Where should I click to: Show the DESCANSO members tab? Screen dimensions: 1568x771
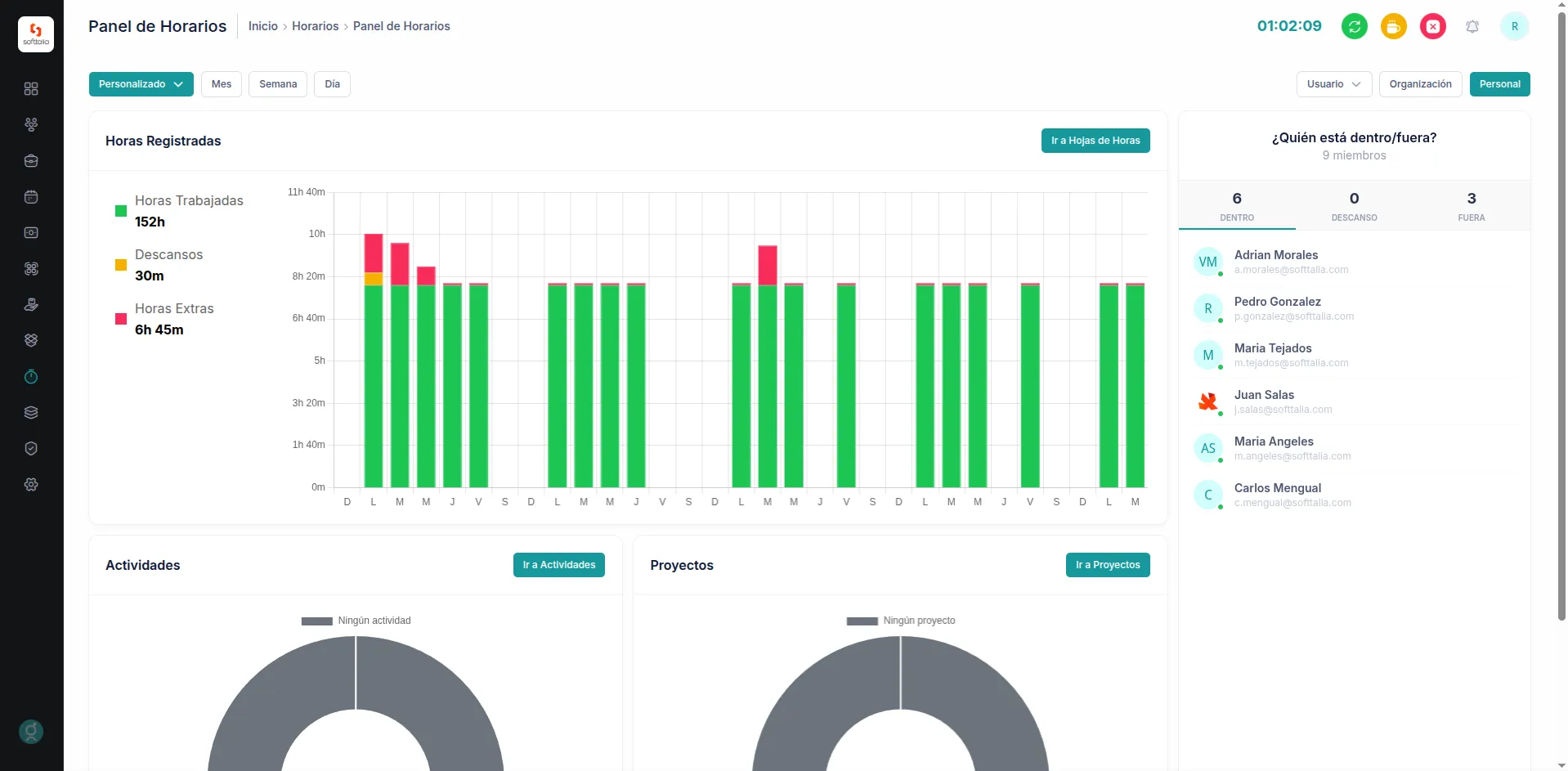pyautogui.click(x=1354, y=206)
